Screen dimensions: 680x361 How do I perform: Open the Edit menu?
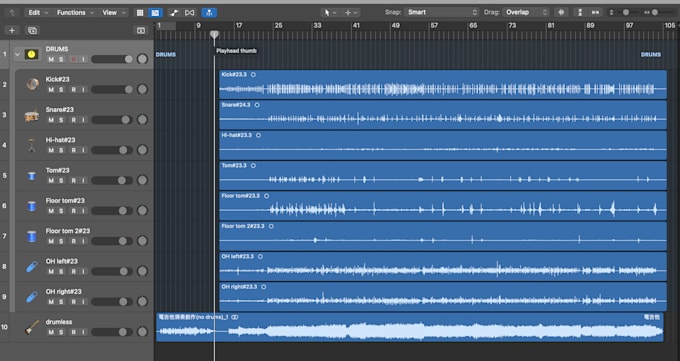click(x=37, y=13)
